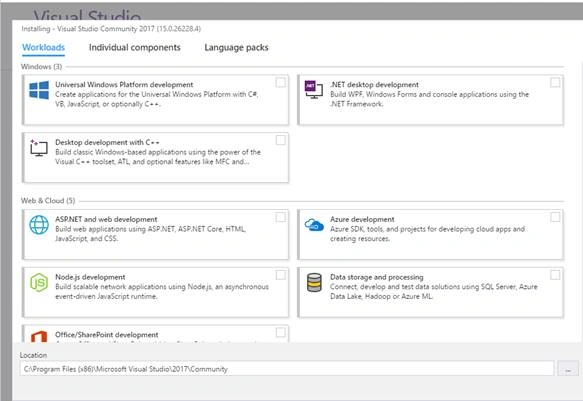Viewport: 583px width, 401px height.
Task: Tick the Desktop development with C++ checkbox
Action: [281, 140]
